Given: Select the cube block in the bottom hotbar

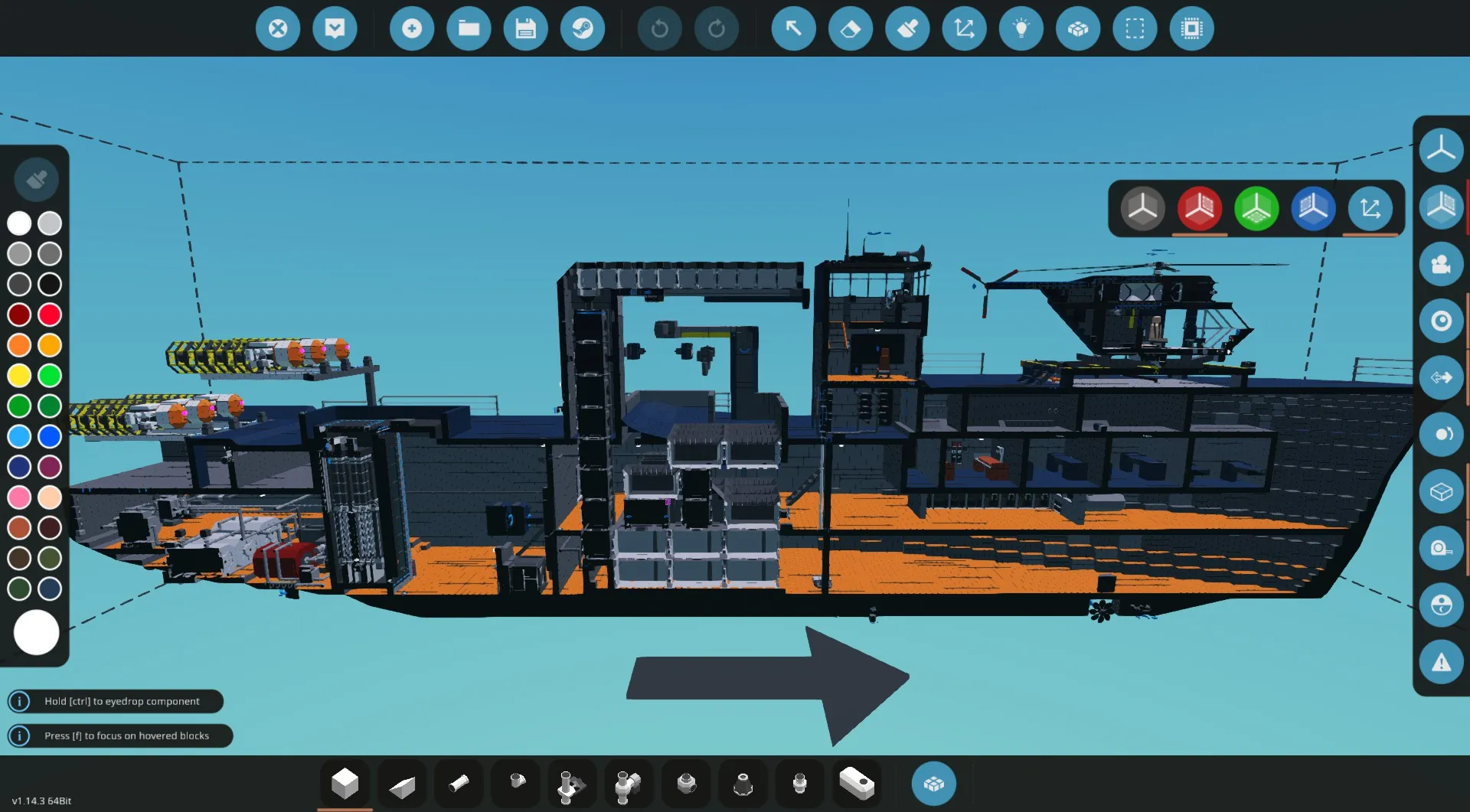Looking at the screenshot, I should pos(345,784).
